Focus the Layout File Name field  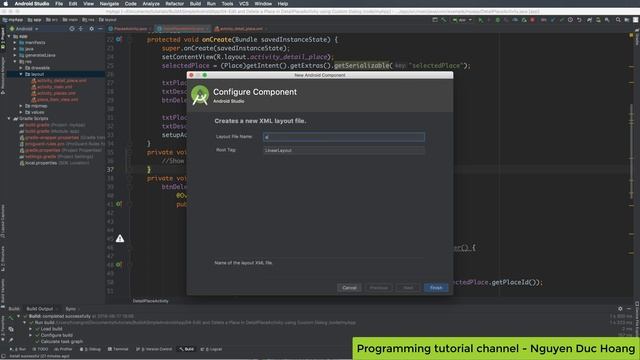344,137
